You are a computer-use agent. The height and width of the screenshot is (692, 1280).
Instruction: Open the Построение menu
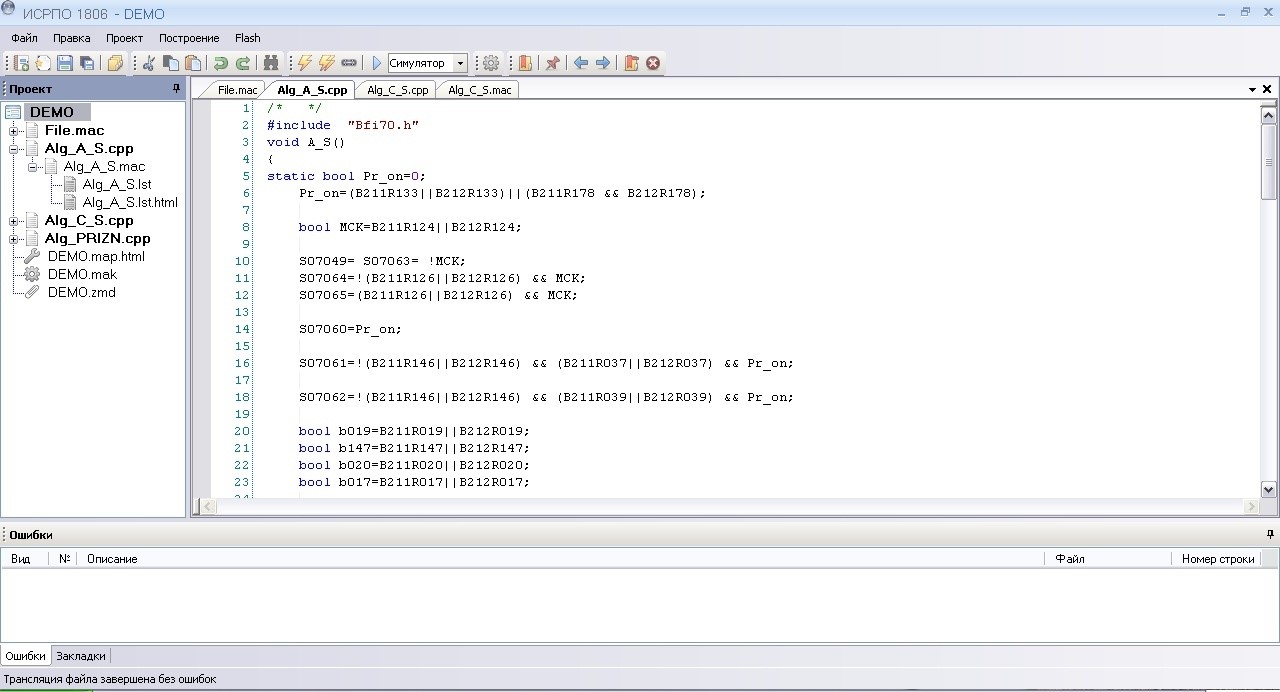click(x=189, y=38)
